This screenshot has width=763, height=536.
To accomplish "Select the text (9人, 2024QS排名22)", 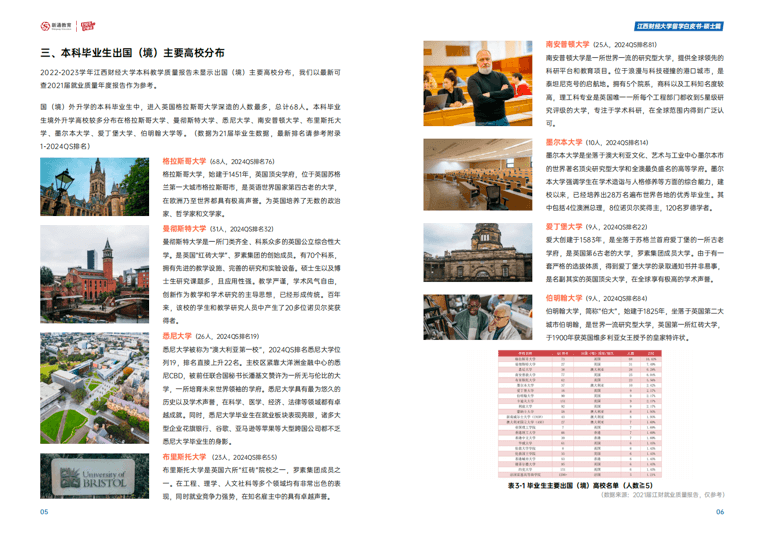I will coord(616,227).
